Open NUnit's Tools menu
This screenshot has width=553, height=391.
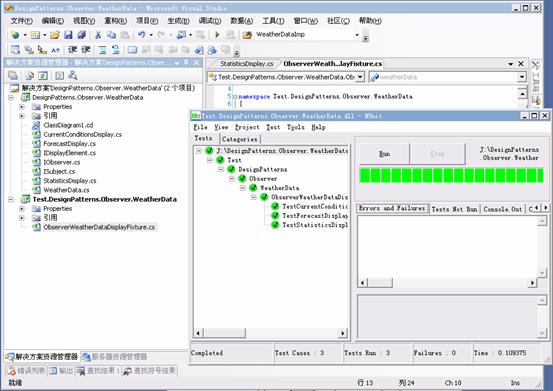296,127
